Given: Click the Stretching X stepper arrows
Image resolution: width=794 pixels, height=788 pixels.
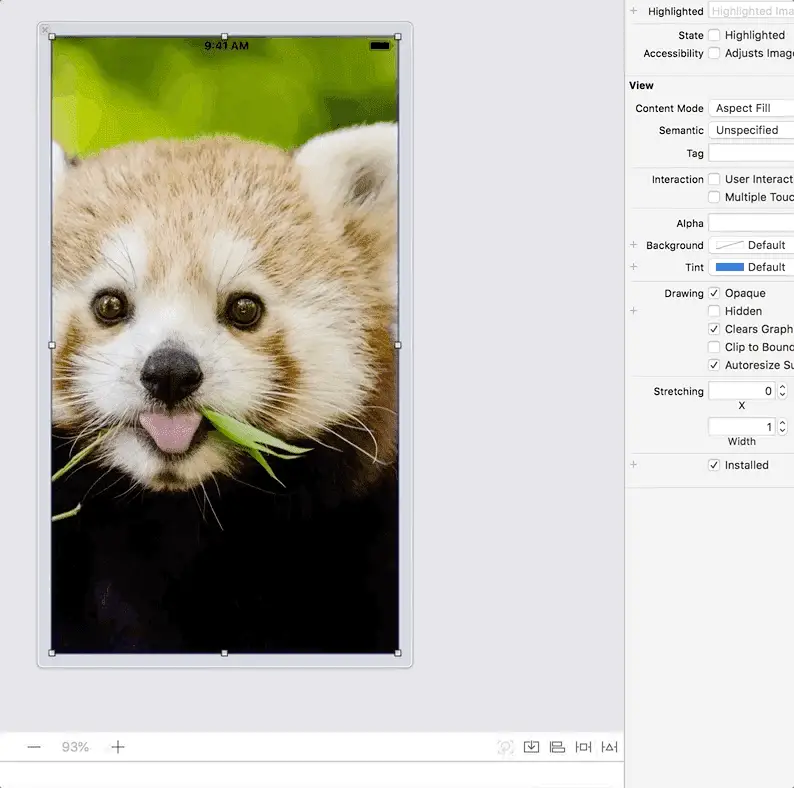Looking at the screenshot, I should [x=782, y=390].
